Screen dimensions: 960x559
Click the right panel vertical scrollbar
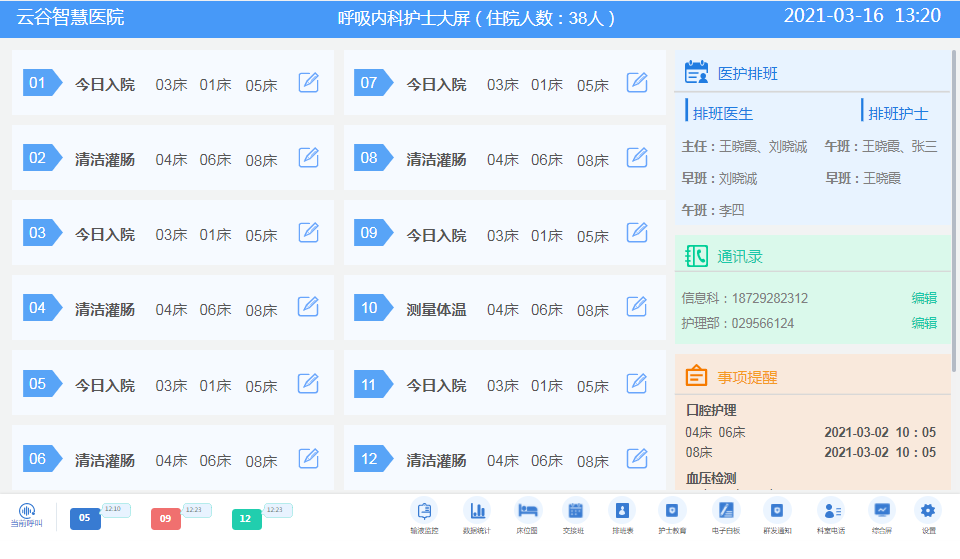[x=954, y=200]
